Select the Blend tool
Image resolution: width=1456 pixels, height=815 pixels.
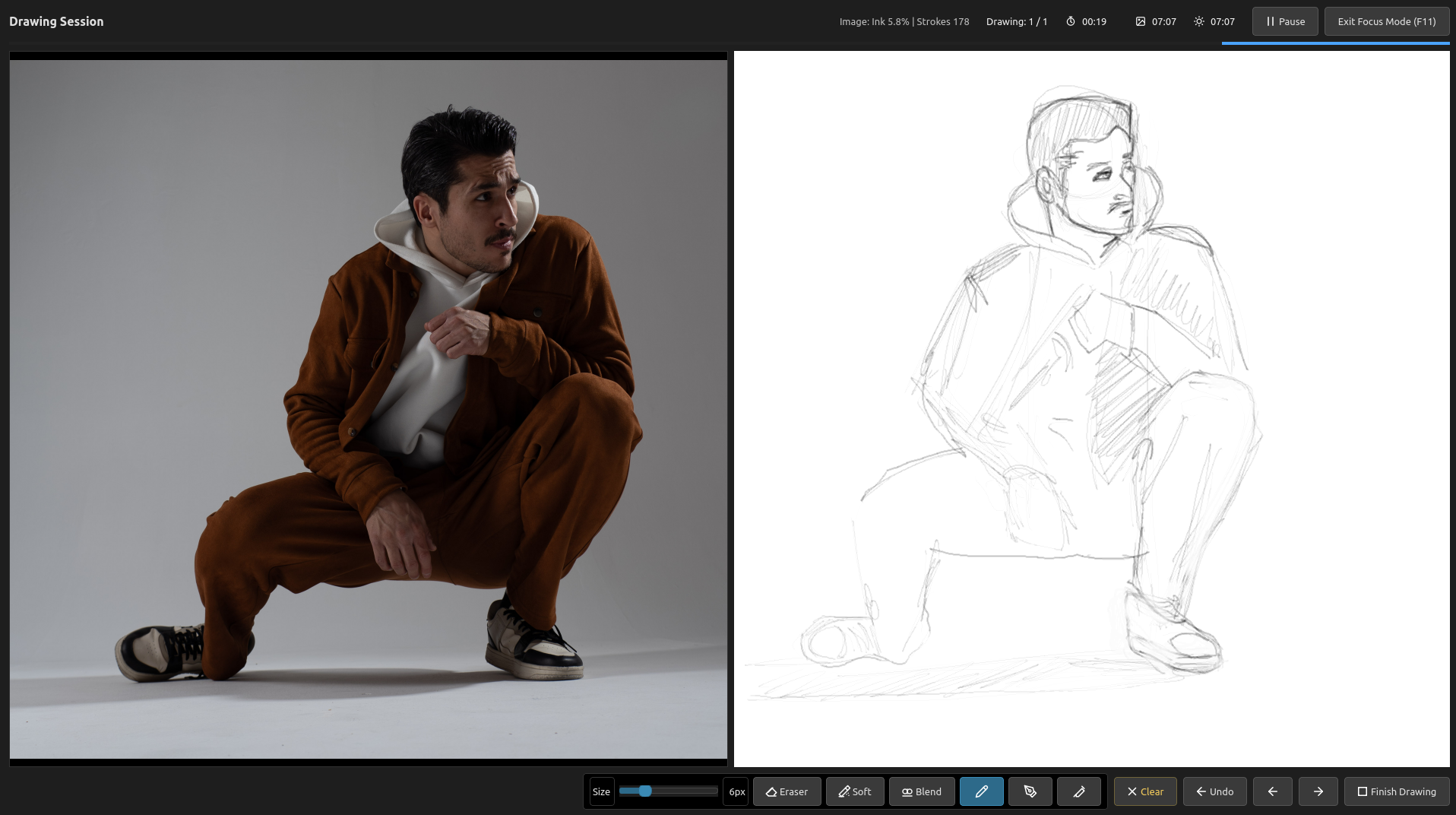click(x=922, y=791)
